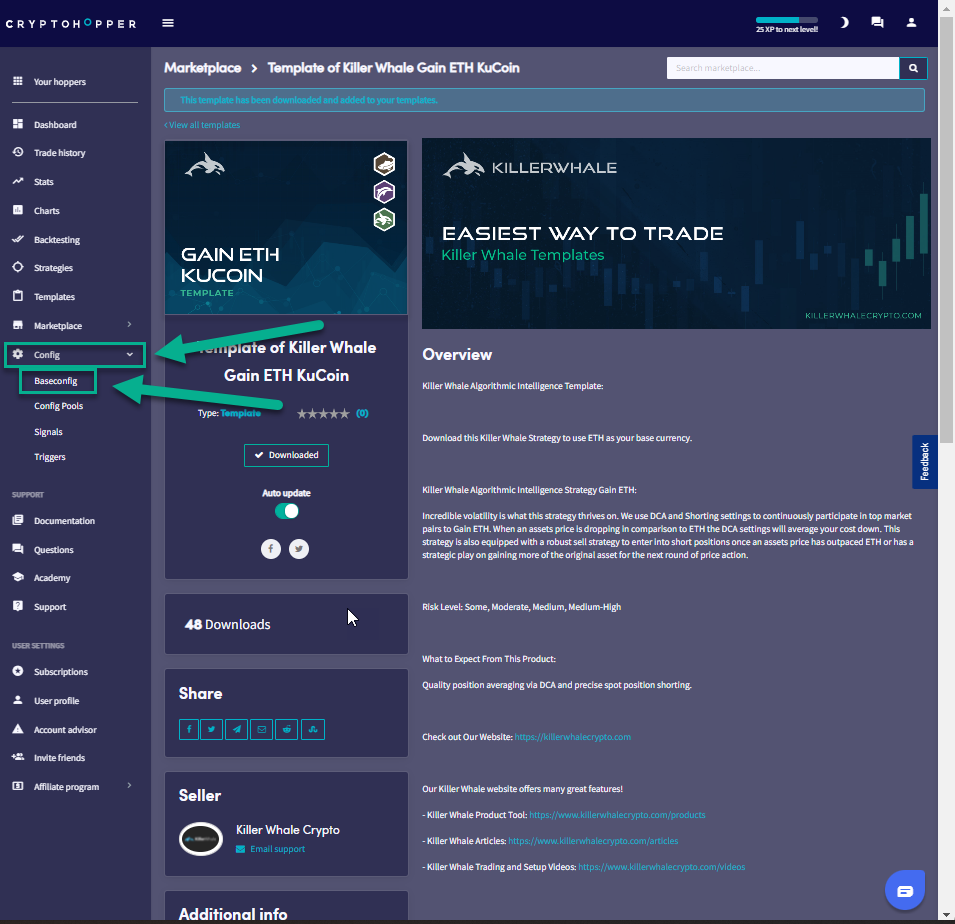Open the user account profile icon

[x=911, y=23]
